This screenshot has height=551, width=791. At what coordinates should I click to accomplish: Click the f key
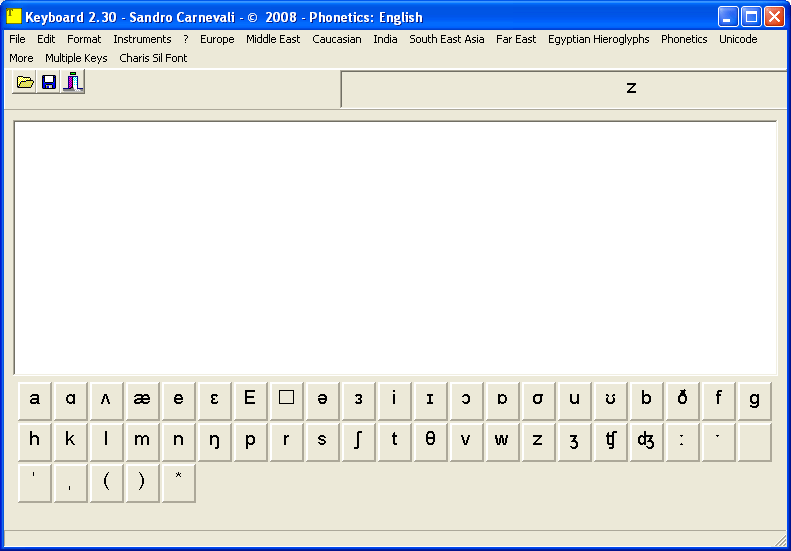[718, 401]
